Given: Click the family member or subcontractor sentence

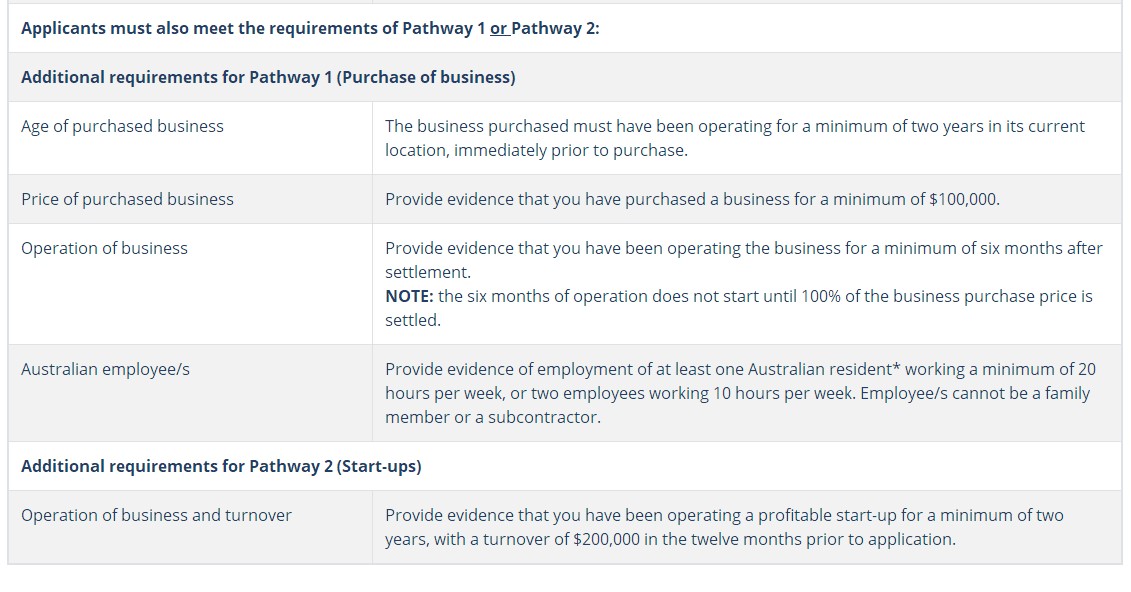Looking at the screenshot, I should (737, 405).
